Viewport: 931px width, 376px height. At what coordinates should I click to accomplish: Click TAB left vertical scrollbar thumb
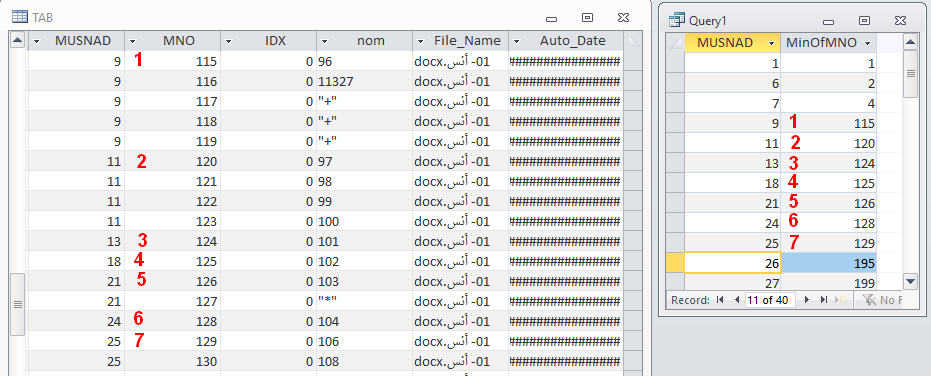[x=18, y=304]
